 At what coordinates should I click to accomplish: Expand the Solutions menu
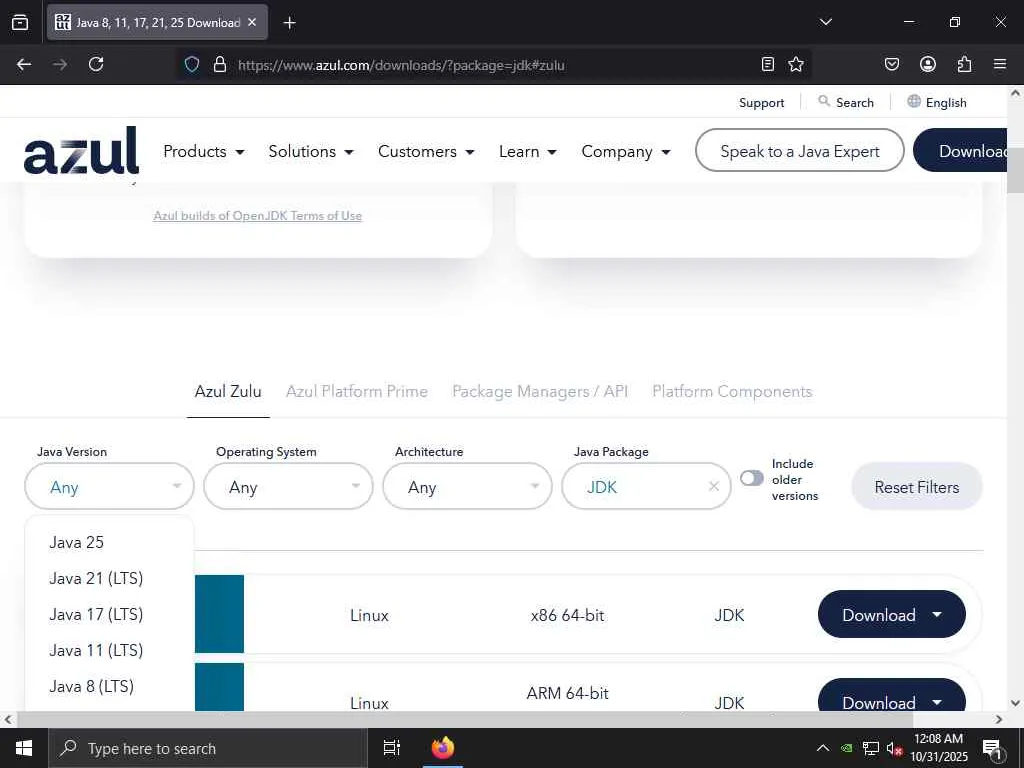click(311, 152)
